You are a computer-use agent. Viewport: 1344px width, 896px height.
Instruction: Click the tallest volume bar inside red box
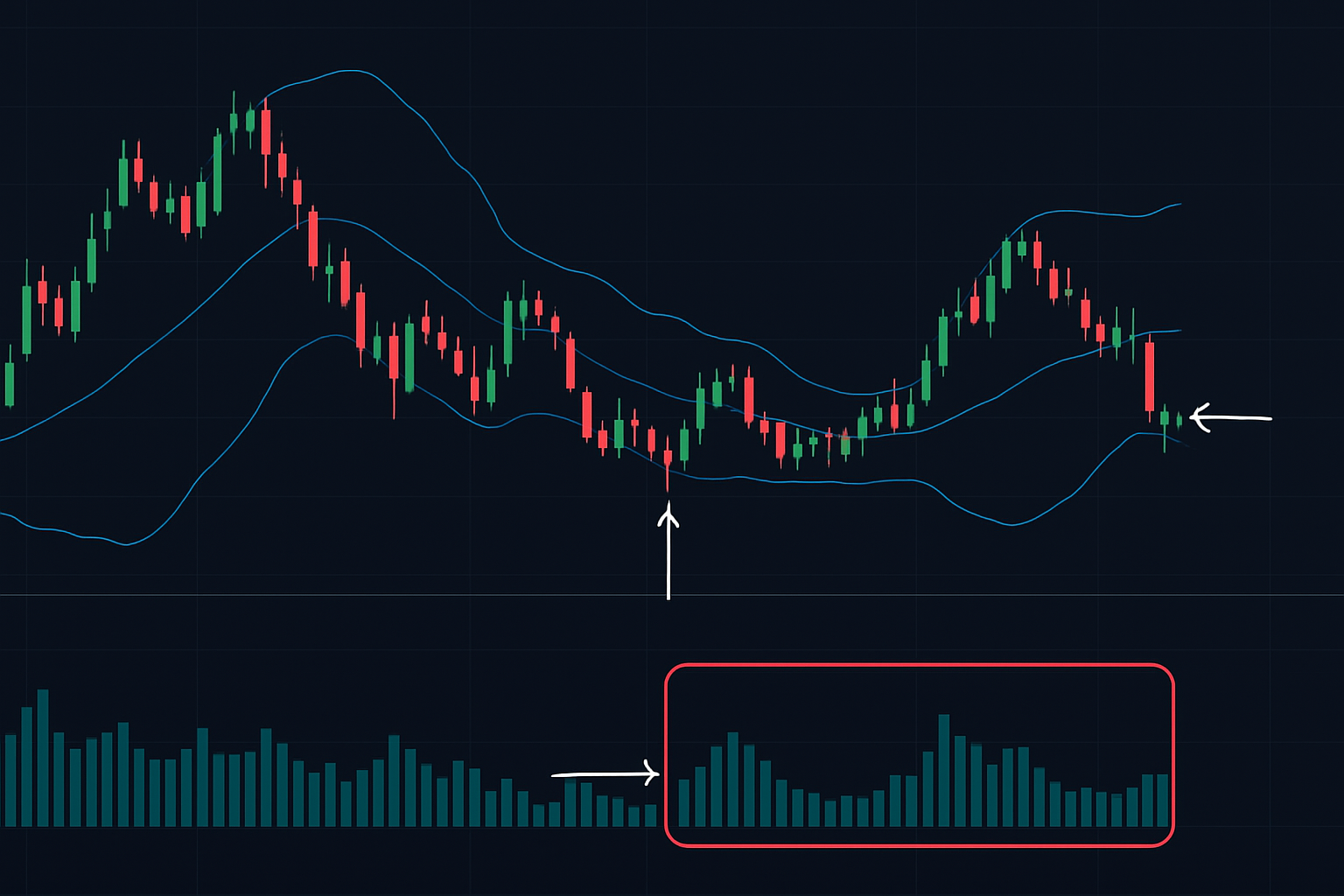(943, 770)
